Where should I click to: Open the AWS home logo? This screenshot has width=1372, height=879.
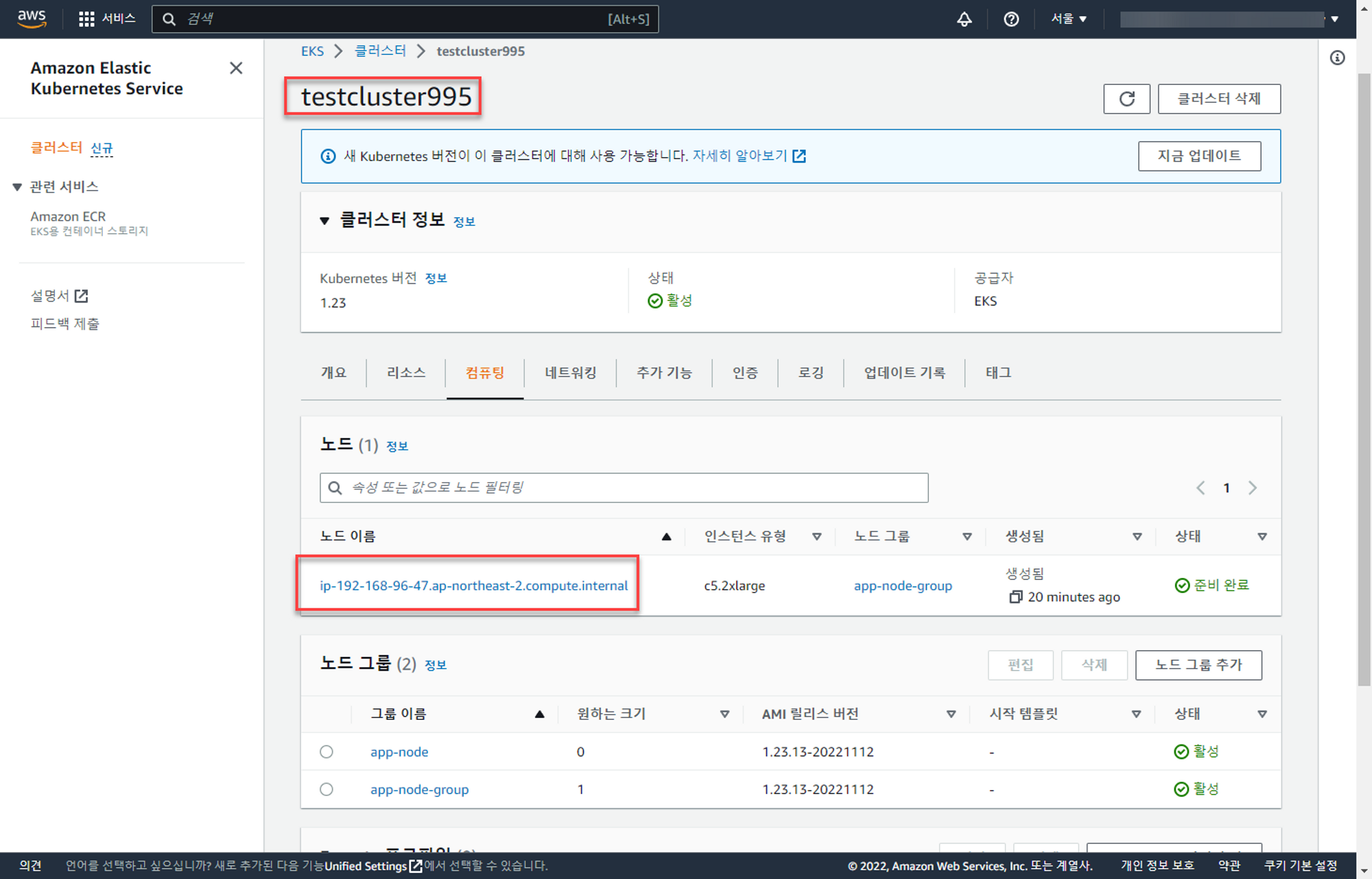(x=32, y=19)
